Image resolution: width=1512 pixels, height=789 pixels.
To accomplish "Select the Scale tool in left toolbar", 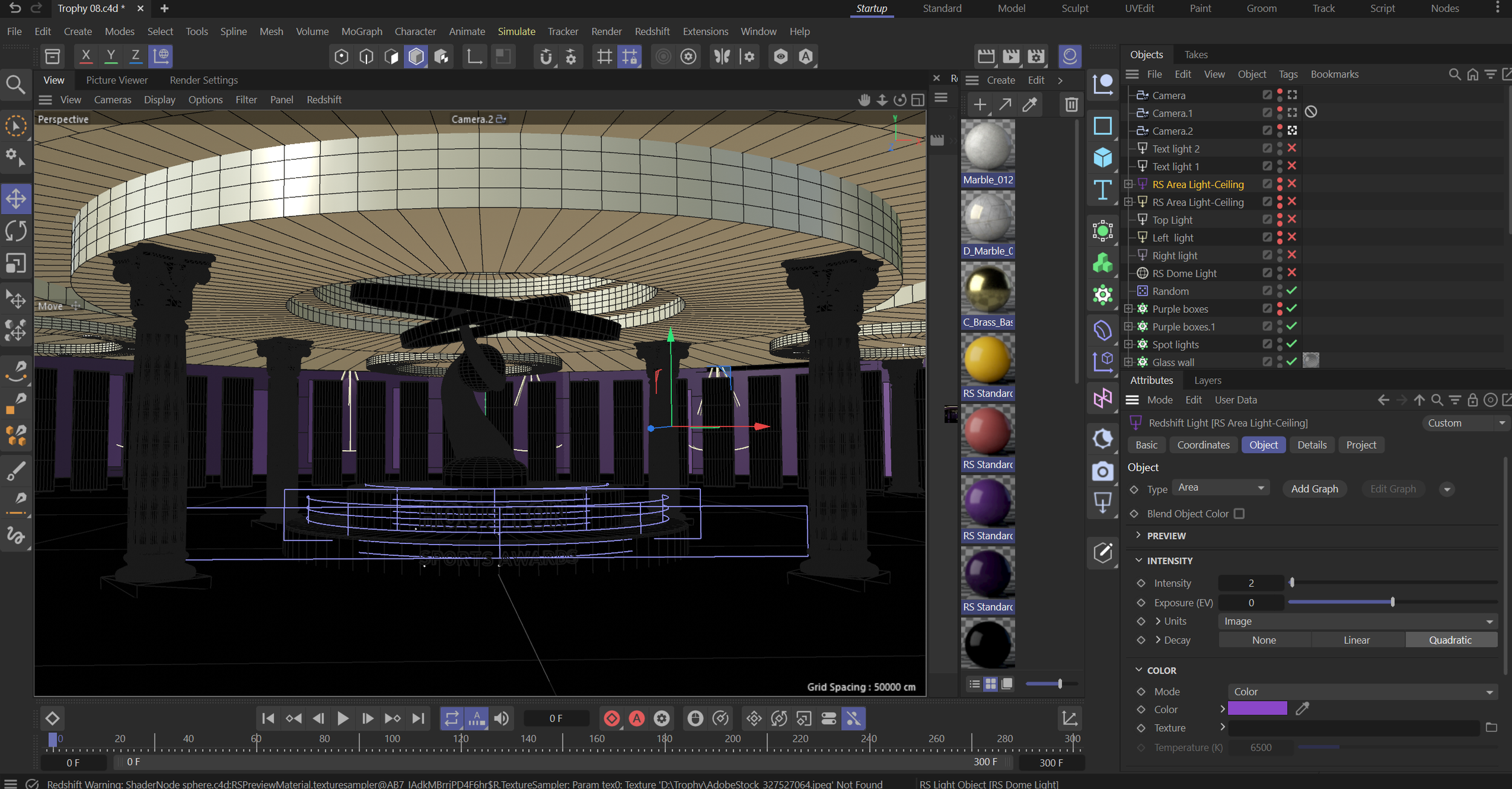I will [16, 263].
